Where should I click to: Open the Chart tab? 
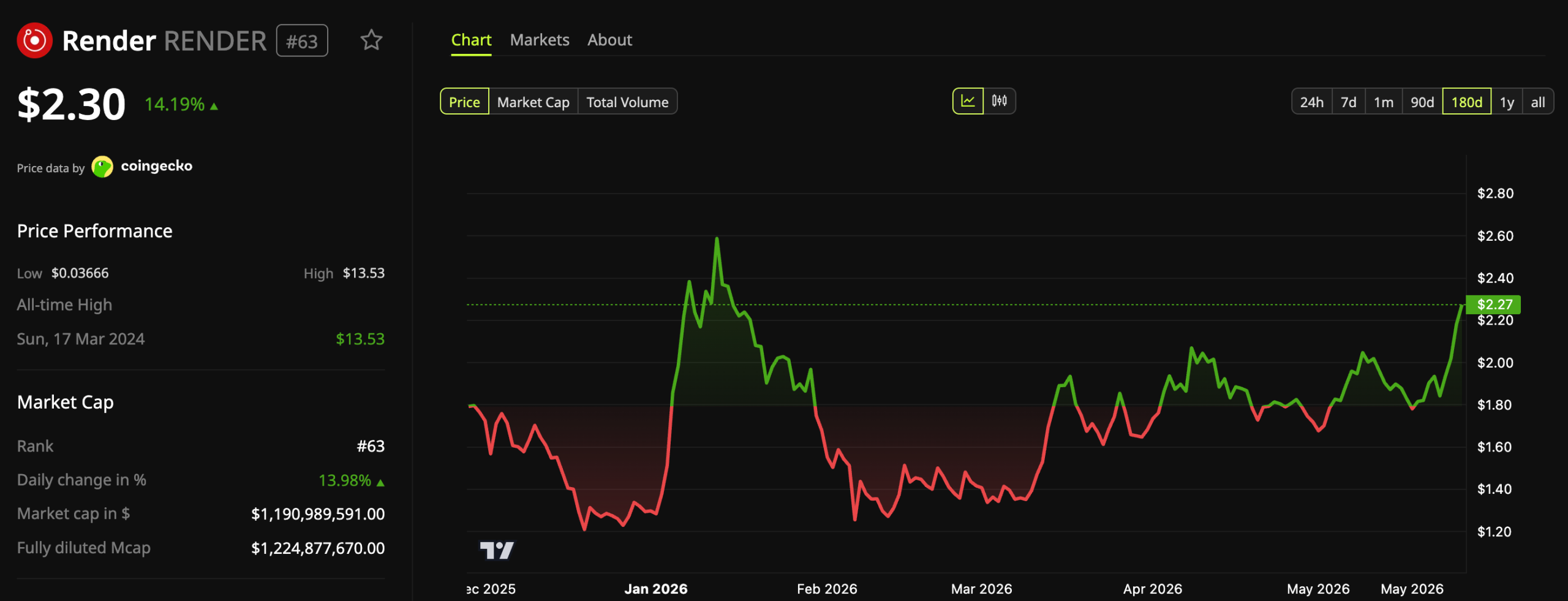click(471, 40)
